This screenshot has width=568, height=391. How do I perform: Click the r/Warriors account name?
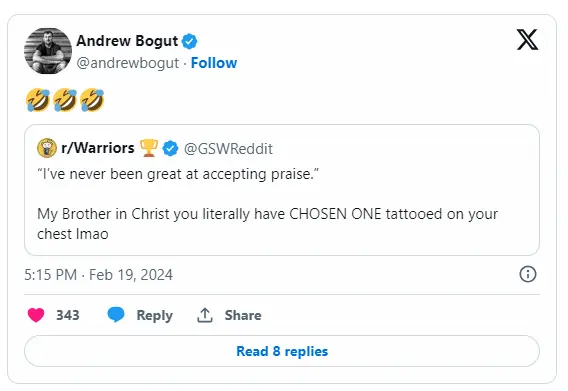98,148
